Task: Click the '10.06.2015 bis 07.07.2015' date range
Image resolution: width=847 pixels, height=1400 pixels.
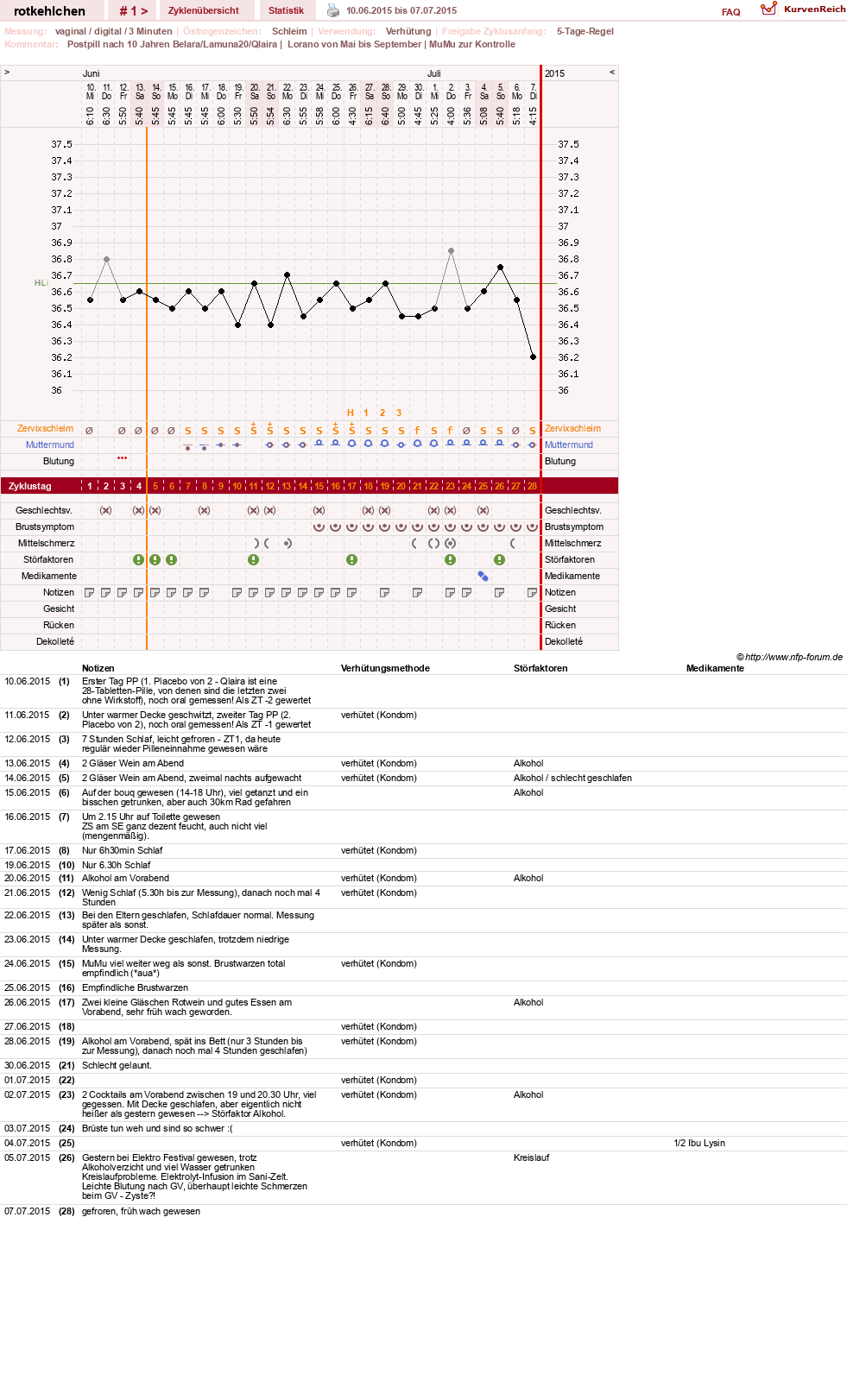Action: (x=401, y=11)
